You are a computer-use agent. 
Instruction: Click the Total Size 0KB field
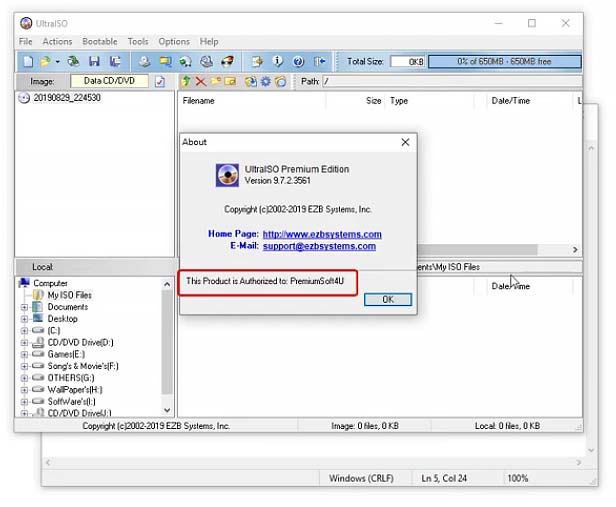coord(407,62)
